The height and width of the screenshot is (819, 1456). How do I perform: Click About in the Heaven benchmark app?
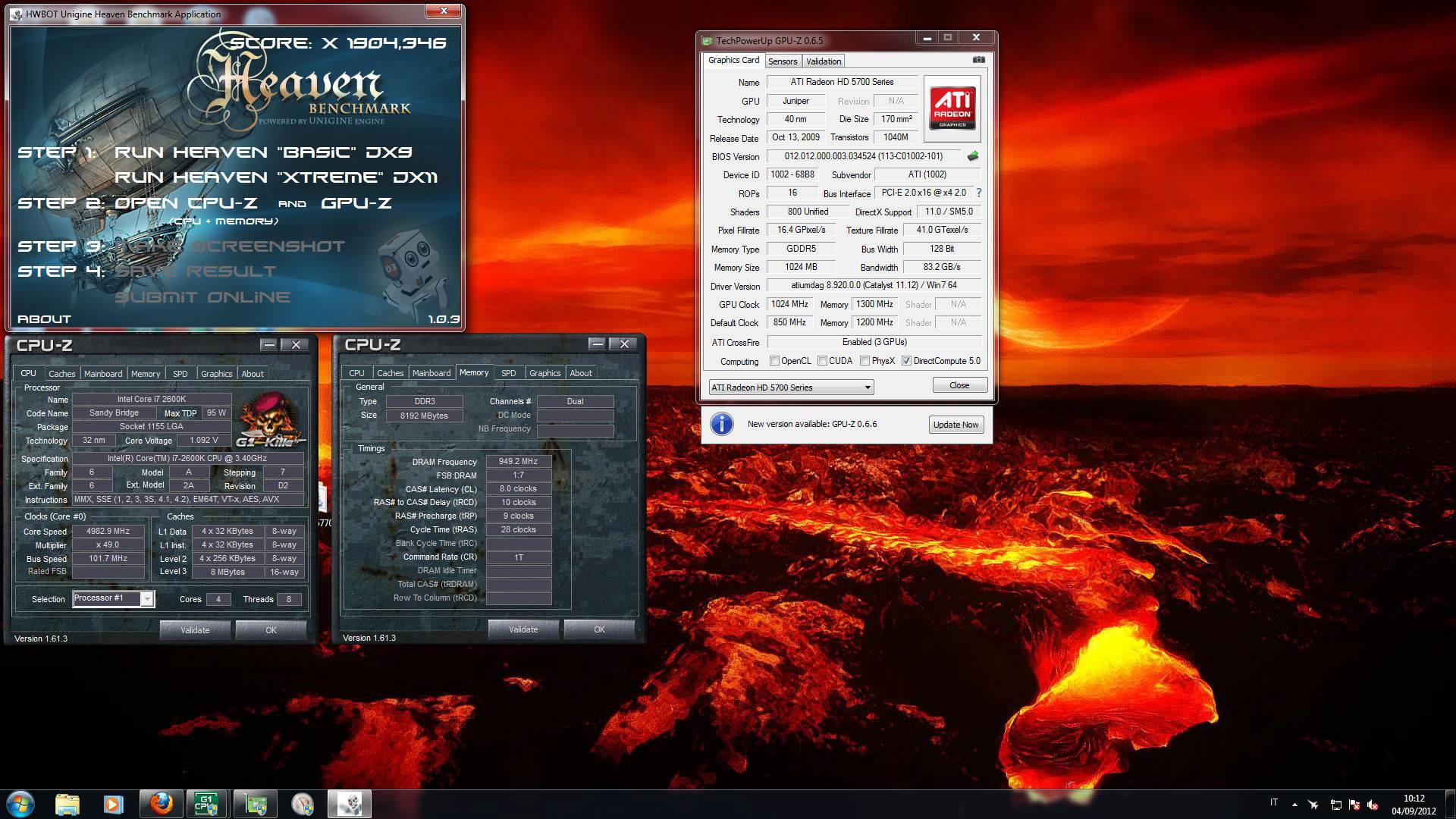coord(44,319)
